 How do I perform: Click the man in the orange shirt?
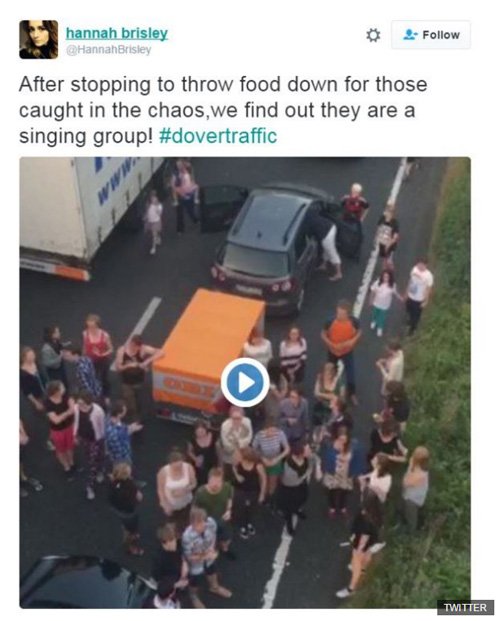pos(341,341)
